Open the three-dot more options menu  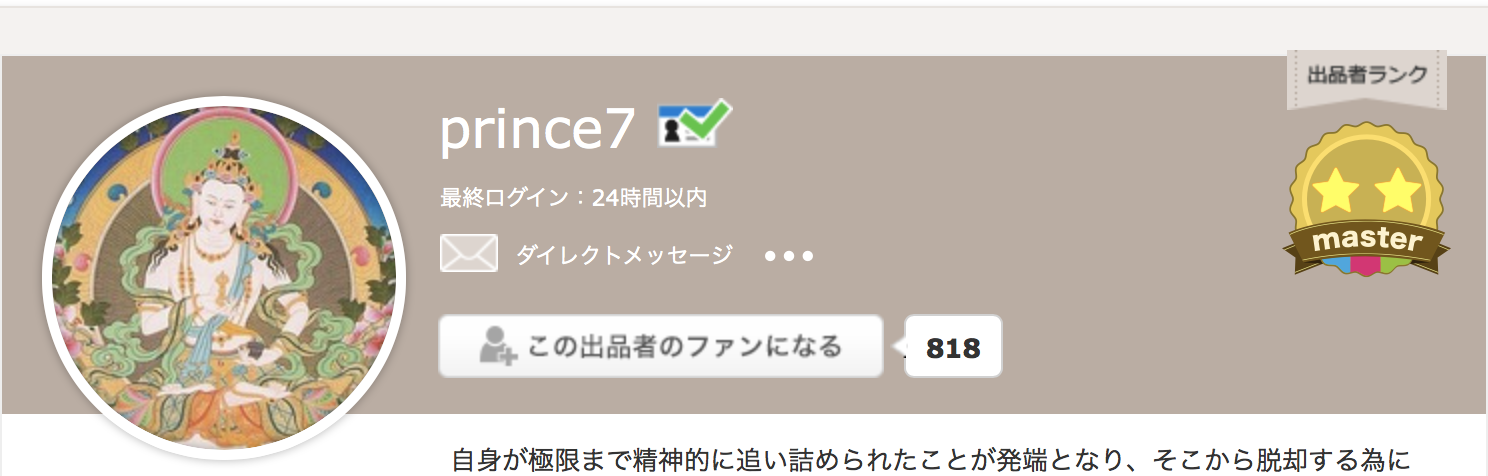click(x=788, y=256)
